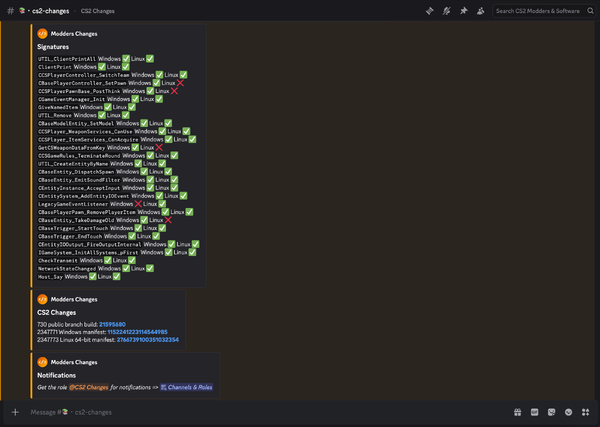This screenshot has width=600, height=427.
Task: Select the GiveNamedItem signature name
Action: coord(58,108)
